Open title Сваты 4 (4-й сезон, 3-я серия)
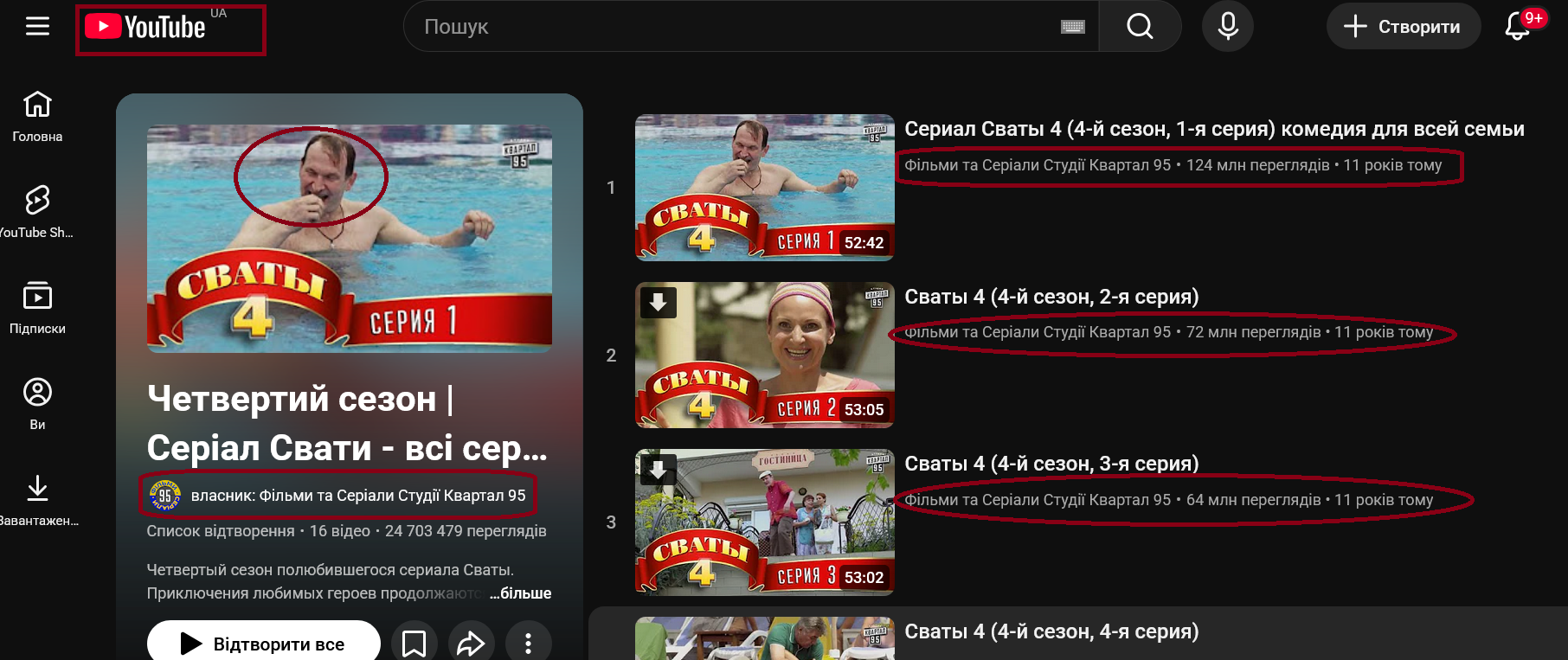Image resolution: width=1568 pixels, height=660 pixels. point(1051,464)
